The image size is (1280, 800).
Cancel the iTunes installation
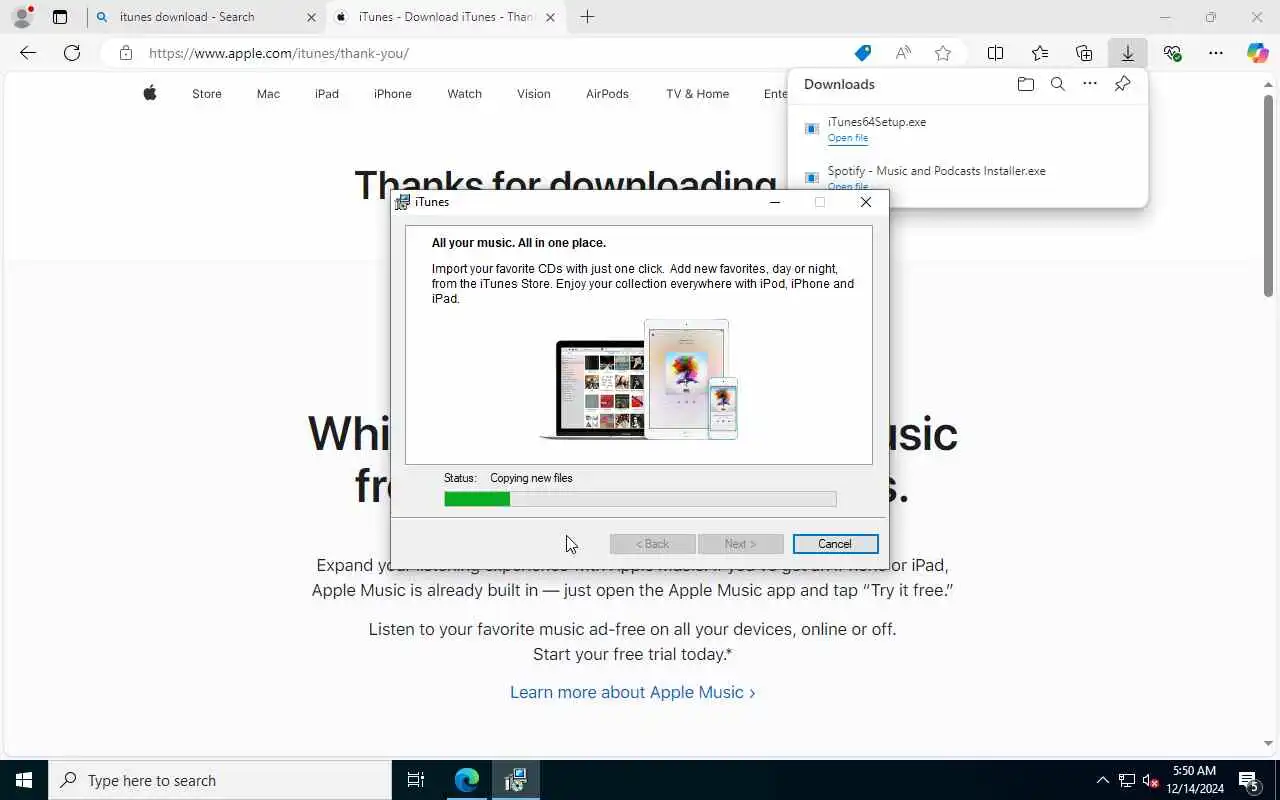click(835, 544)
